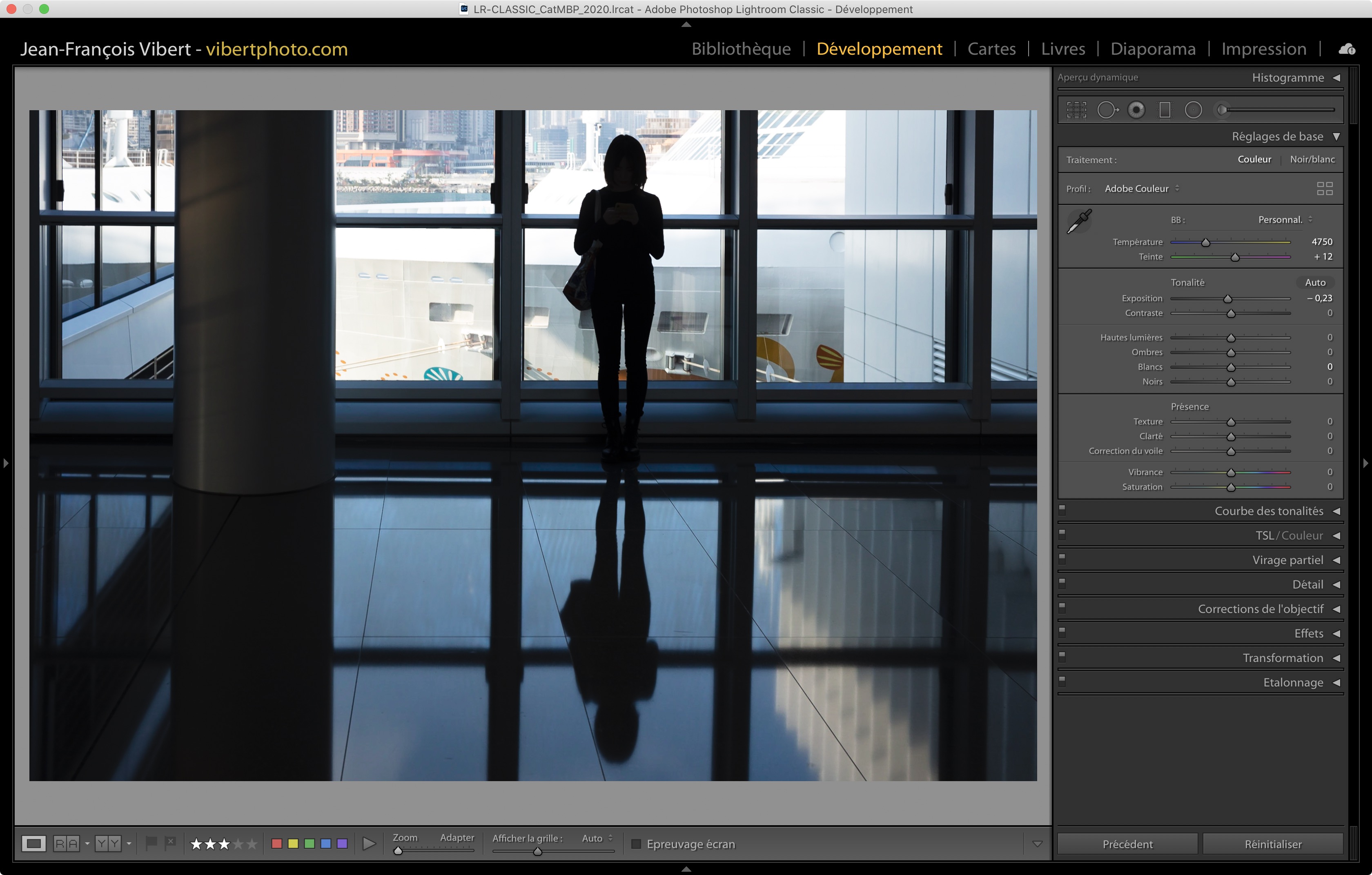Enable the Epreuvage écran checkbox
The height and width of the screenshot is (875, 1372).
(x=637, y=844)
